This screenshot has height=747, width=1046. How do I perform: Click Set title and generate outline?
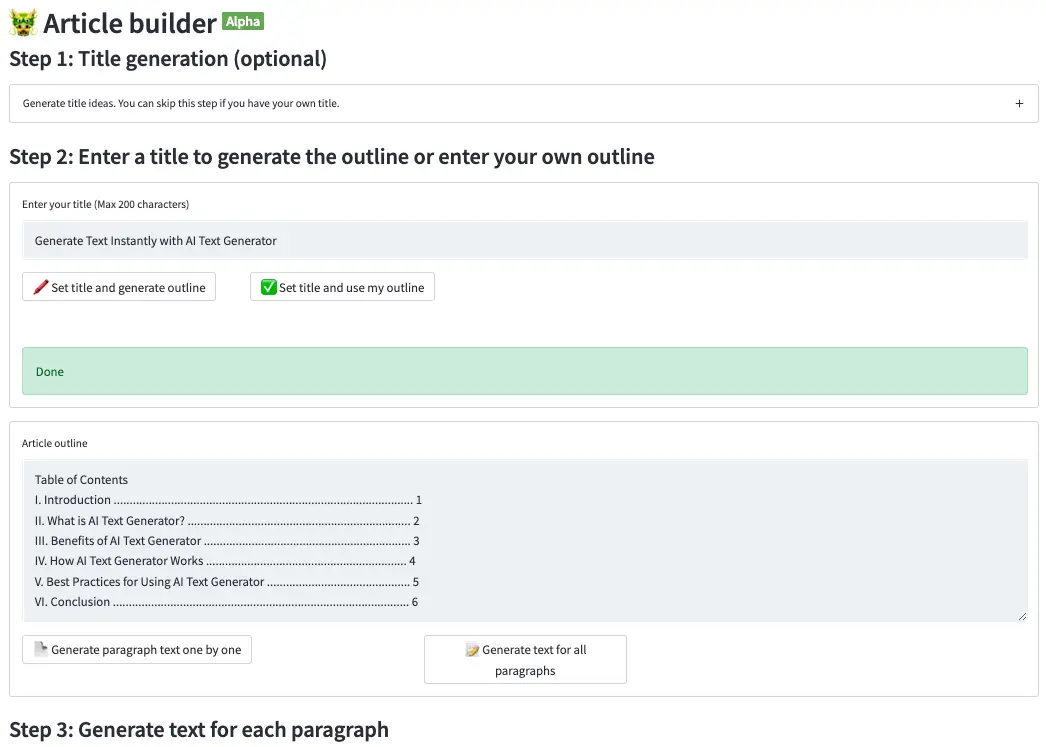[119, 287]
